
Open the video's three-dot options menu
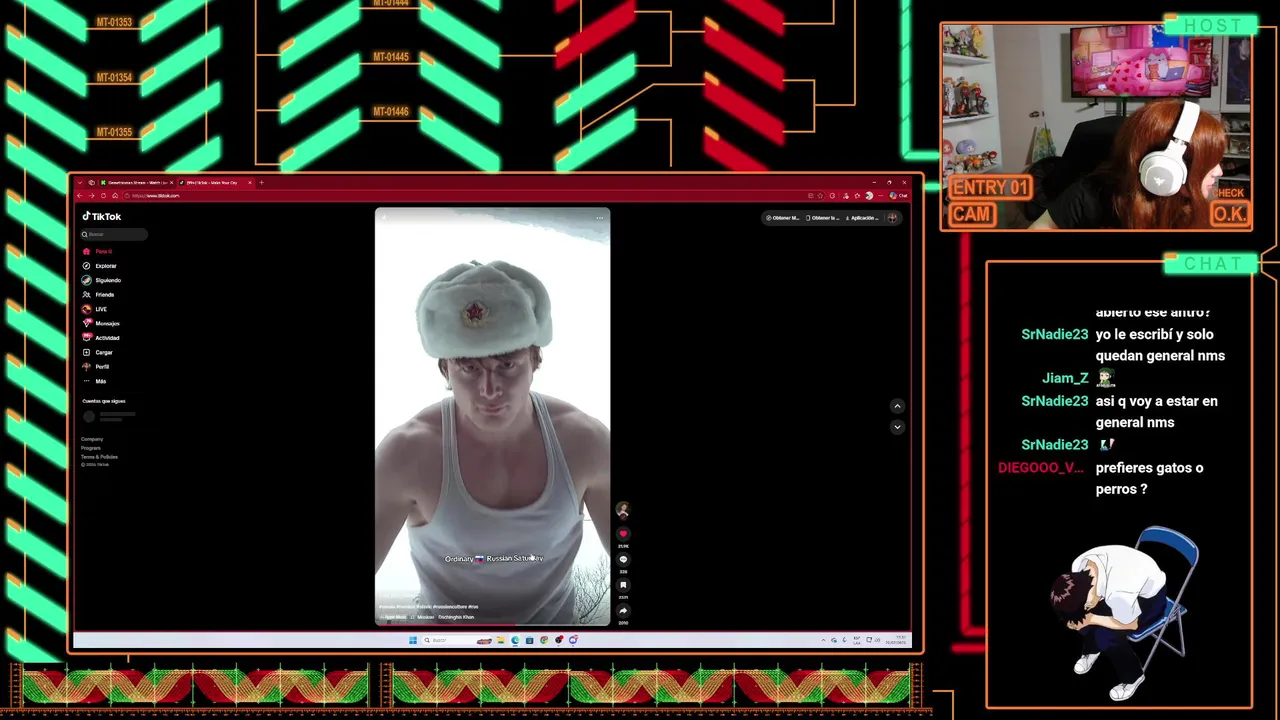coord(599,217)
